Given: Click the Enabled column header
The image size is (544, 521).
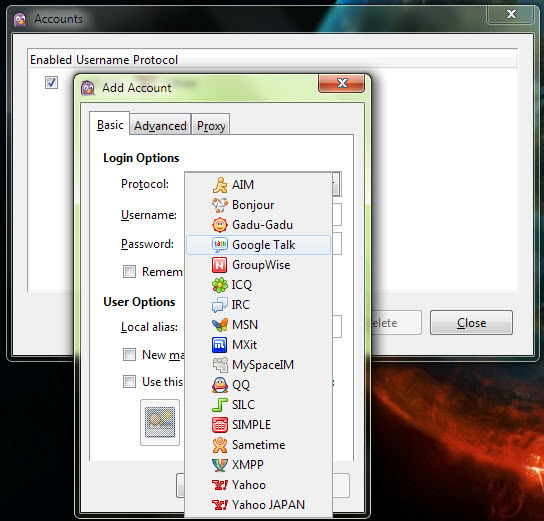Looking at the screenshot, I should click(x=51, y=60).
